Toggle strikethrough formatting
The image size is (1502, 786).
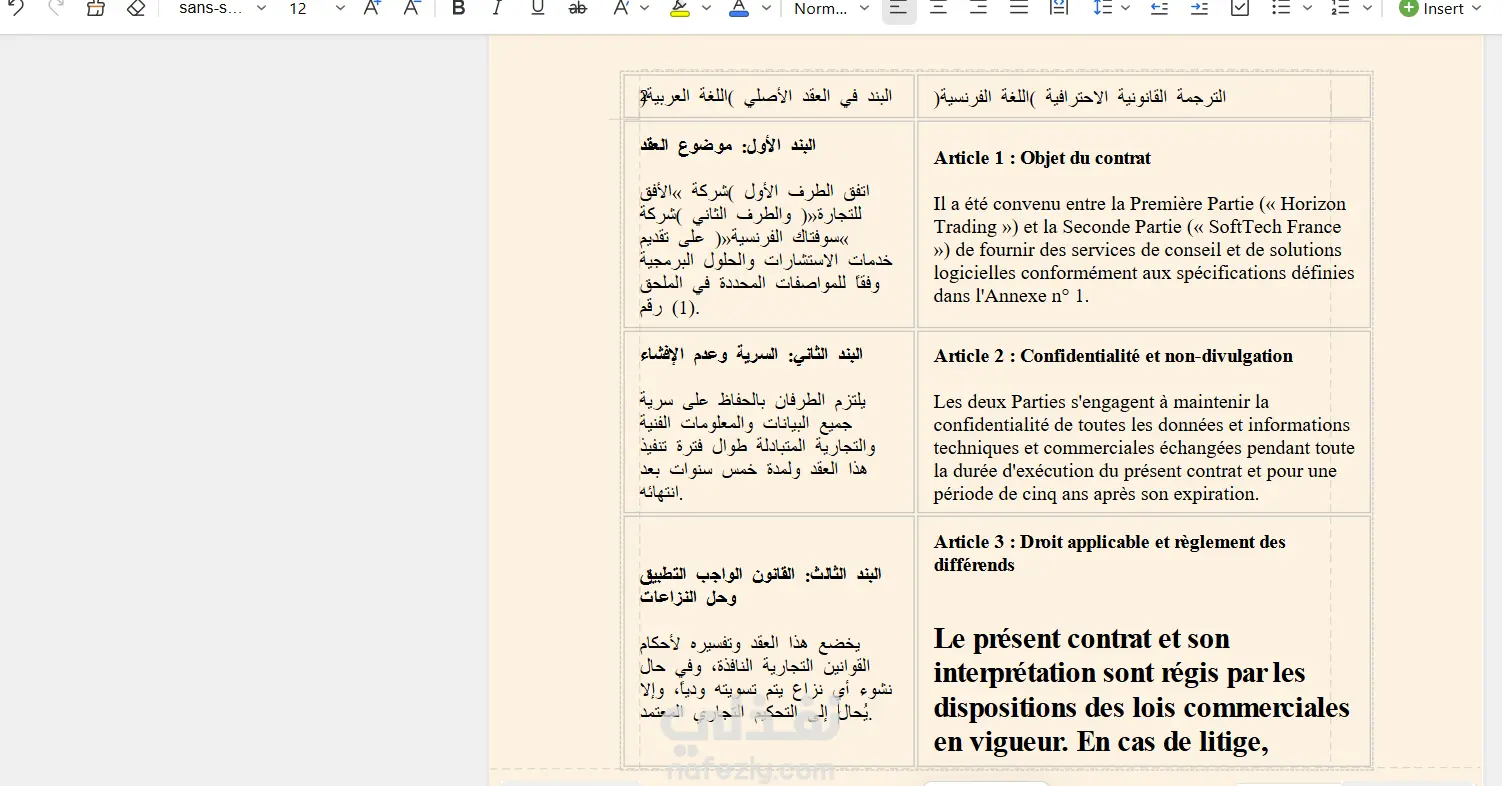coord(578,8)
